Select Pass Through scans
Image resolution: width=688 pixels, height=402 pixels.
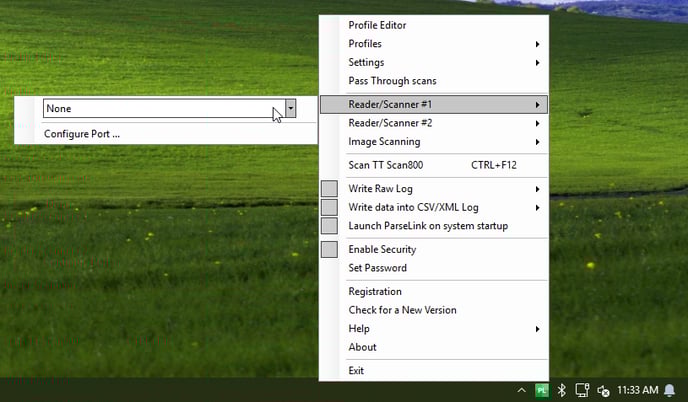tap(434, 81)
